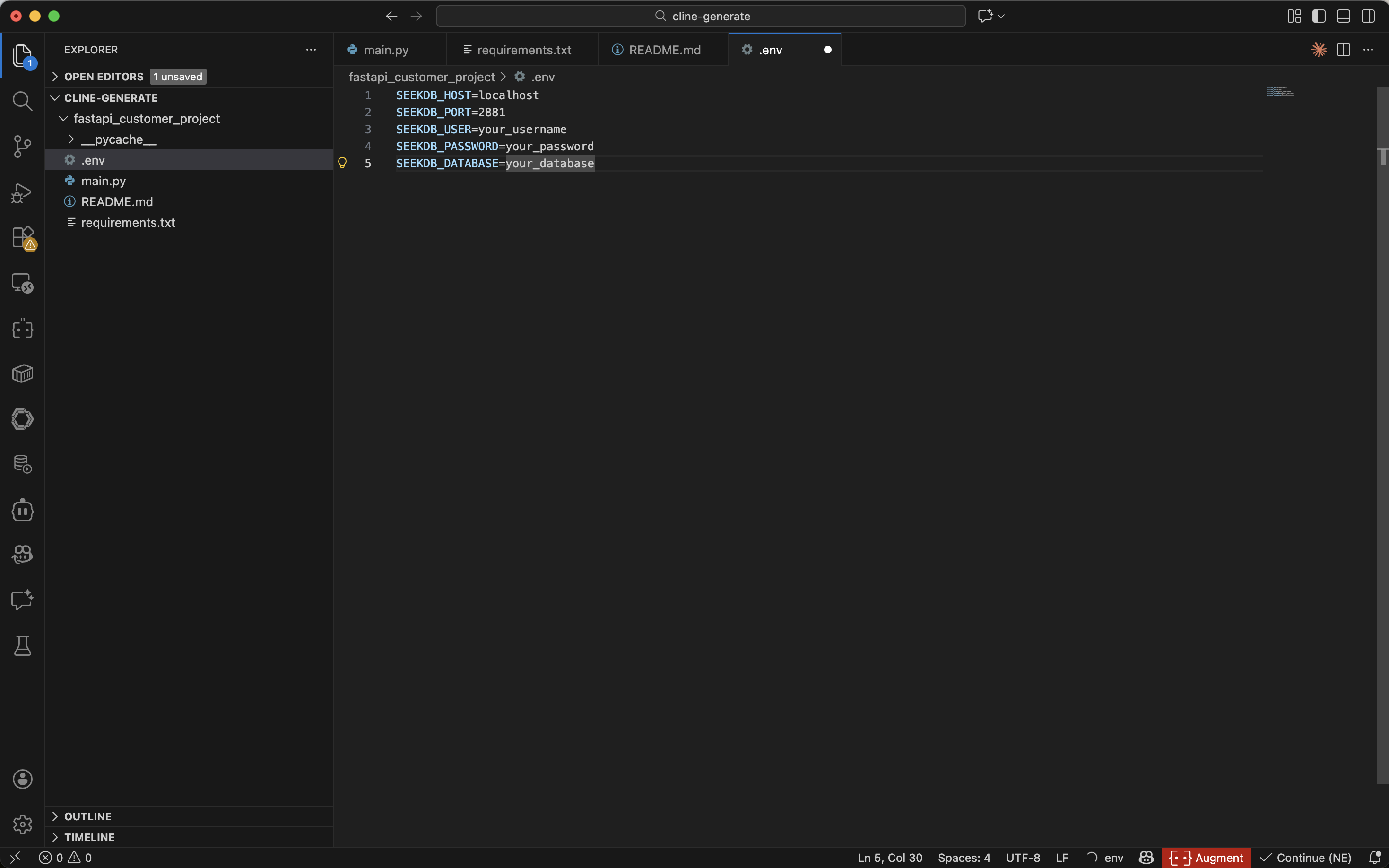Open the Search view in activity bar

[x=22, y=102]
